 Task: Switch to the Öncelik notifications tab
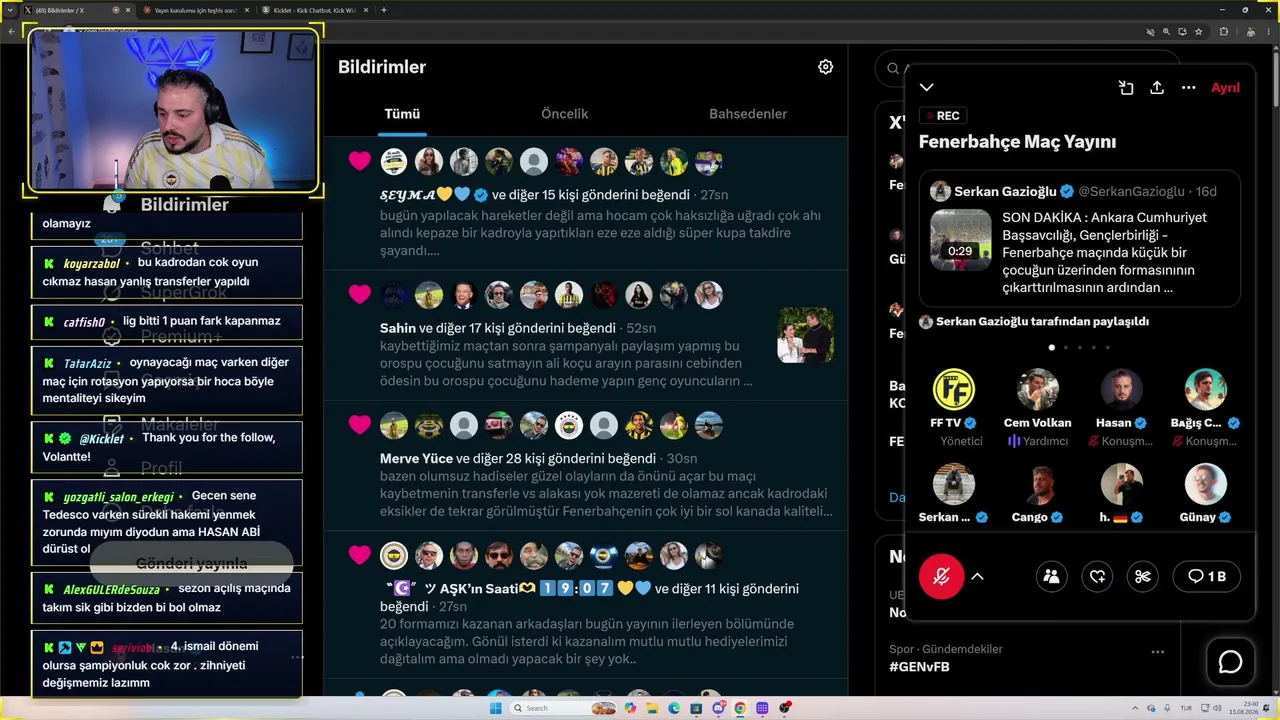click(x=564, y=114)
